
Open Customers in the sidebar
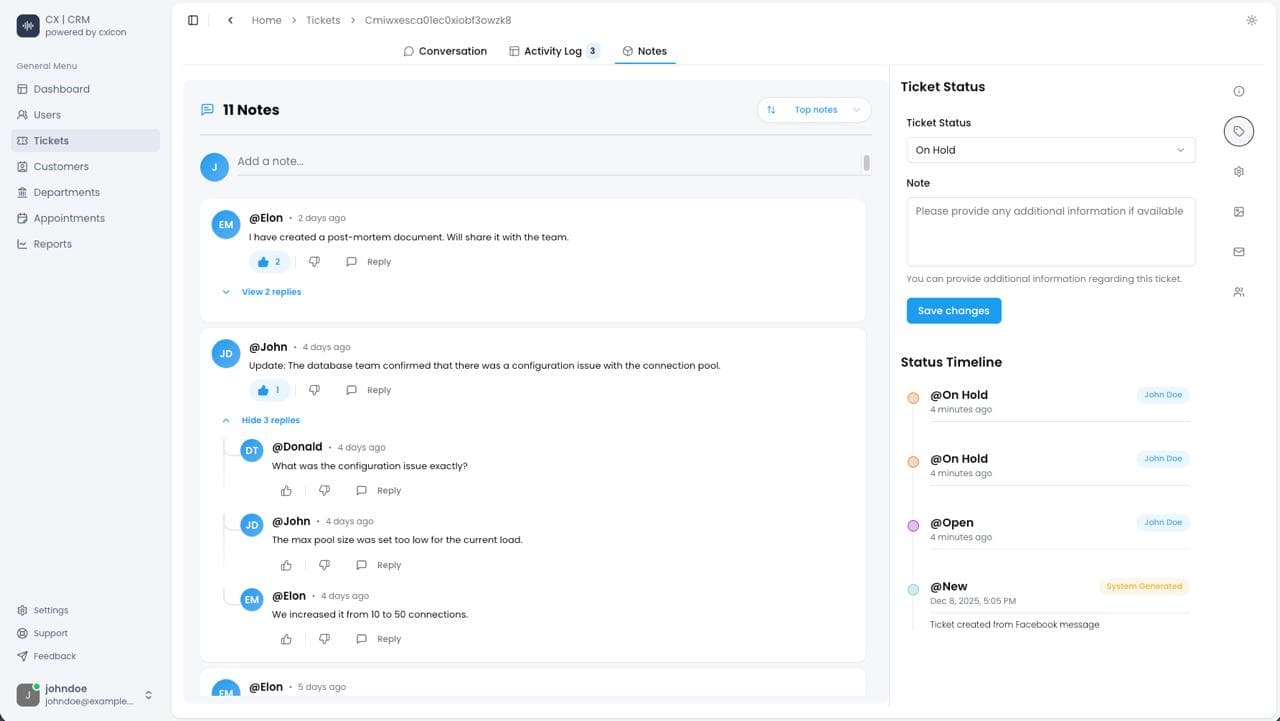[85, 167]
